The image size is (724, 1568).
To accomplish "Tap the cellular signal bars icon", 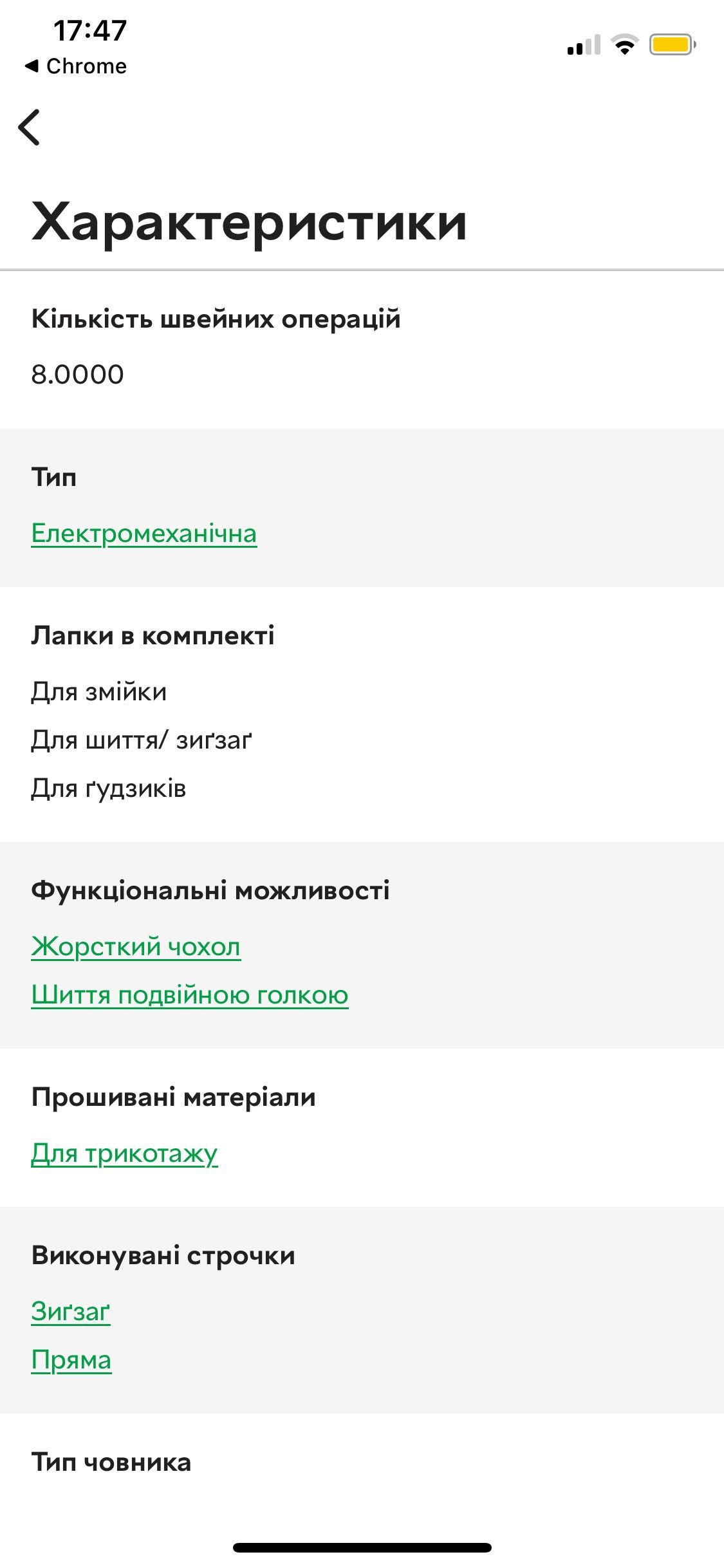I will pos(584,45).
